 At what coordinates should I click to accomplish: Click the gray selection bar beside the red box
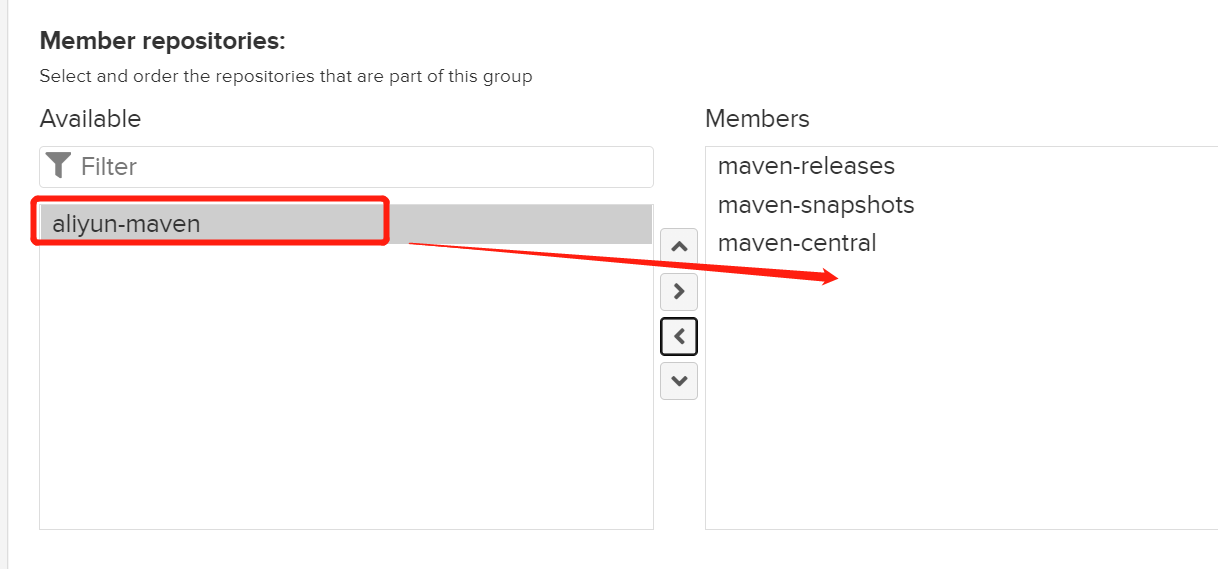[520, 224]
